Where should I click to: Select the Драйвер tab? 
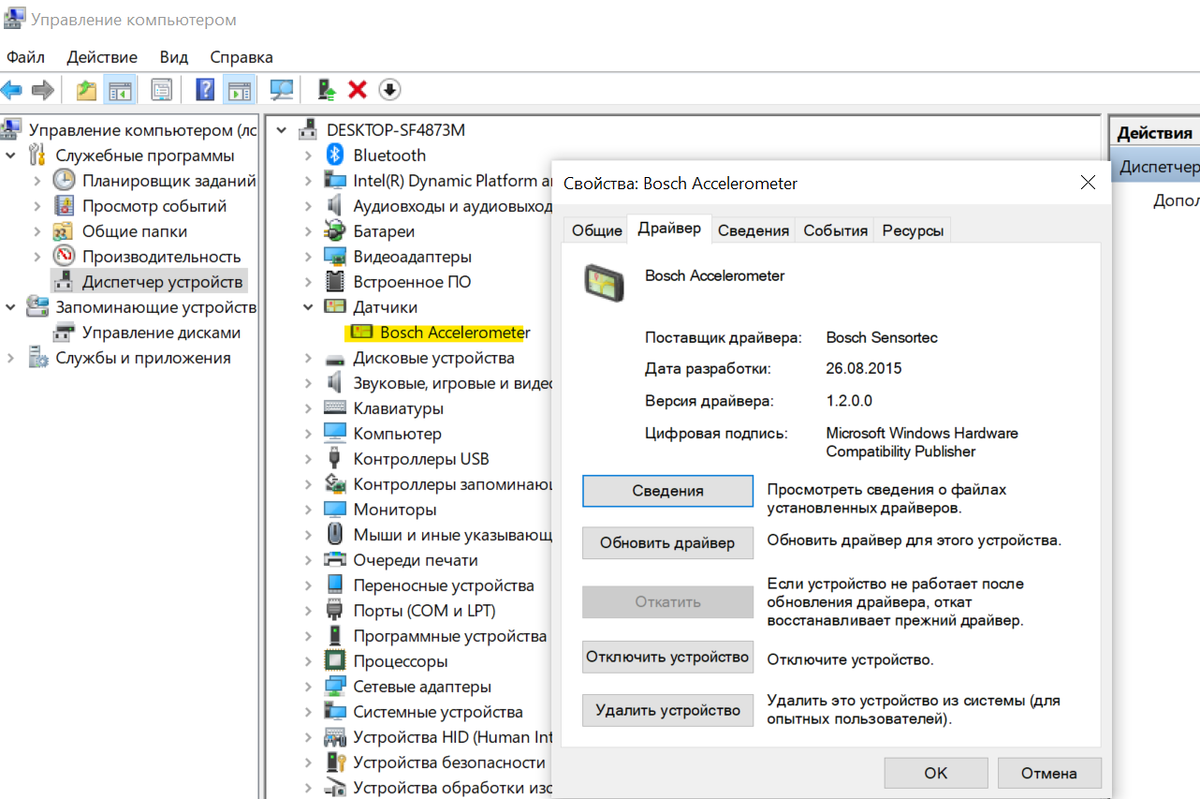point(669,228)
